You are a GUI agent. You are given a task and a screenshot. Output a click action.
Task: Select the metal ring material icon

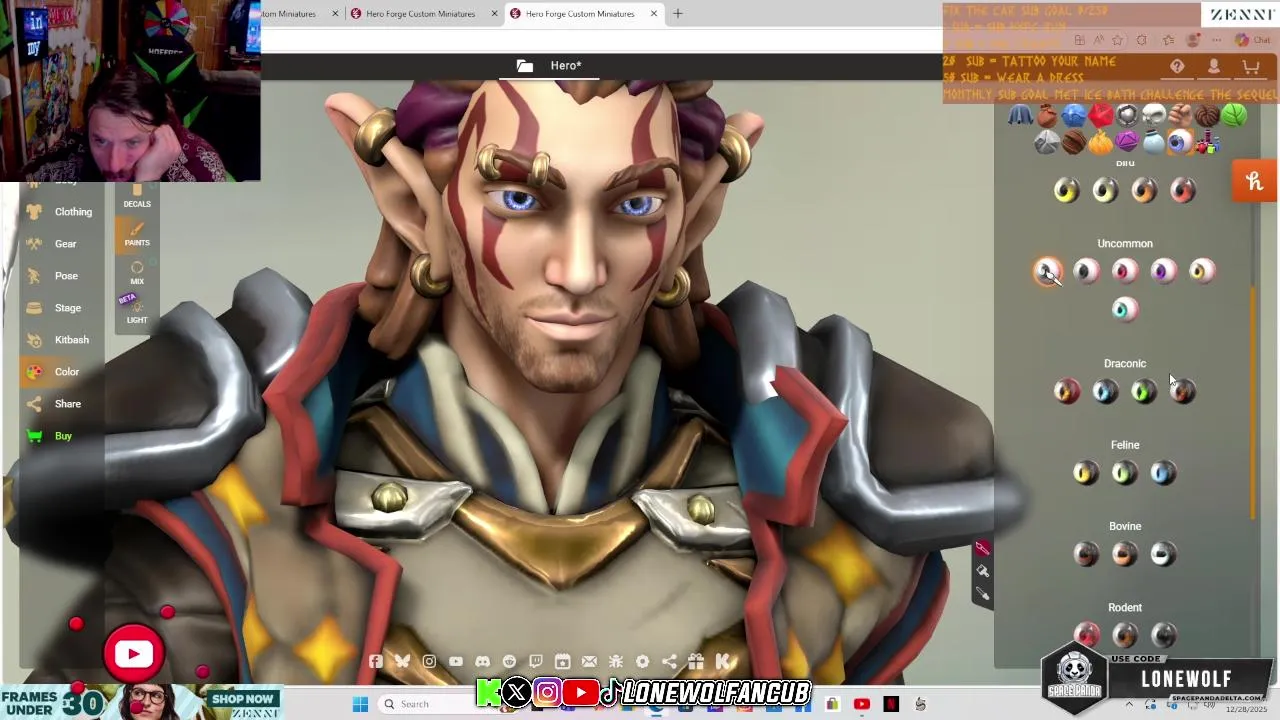click(x=1127, y=116)
